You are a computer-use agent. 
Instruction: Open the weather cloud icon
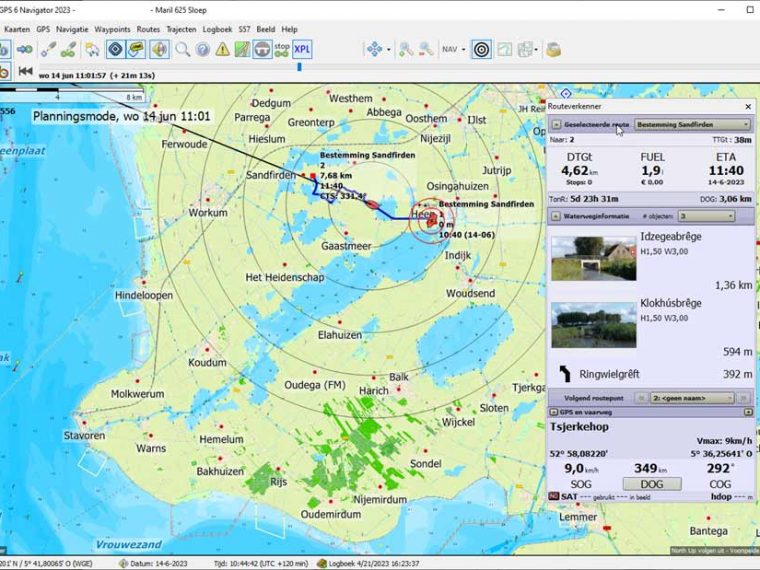coord(92,49)
